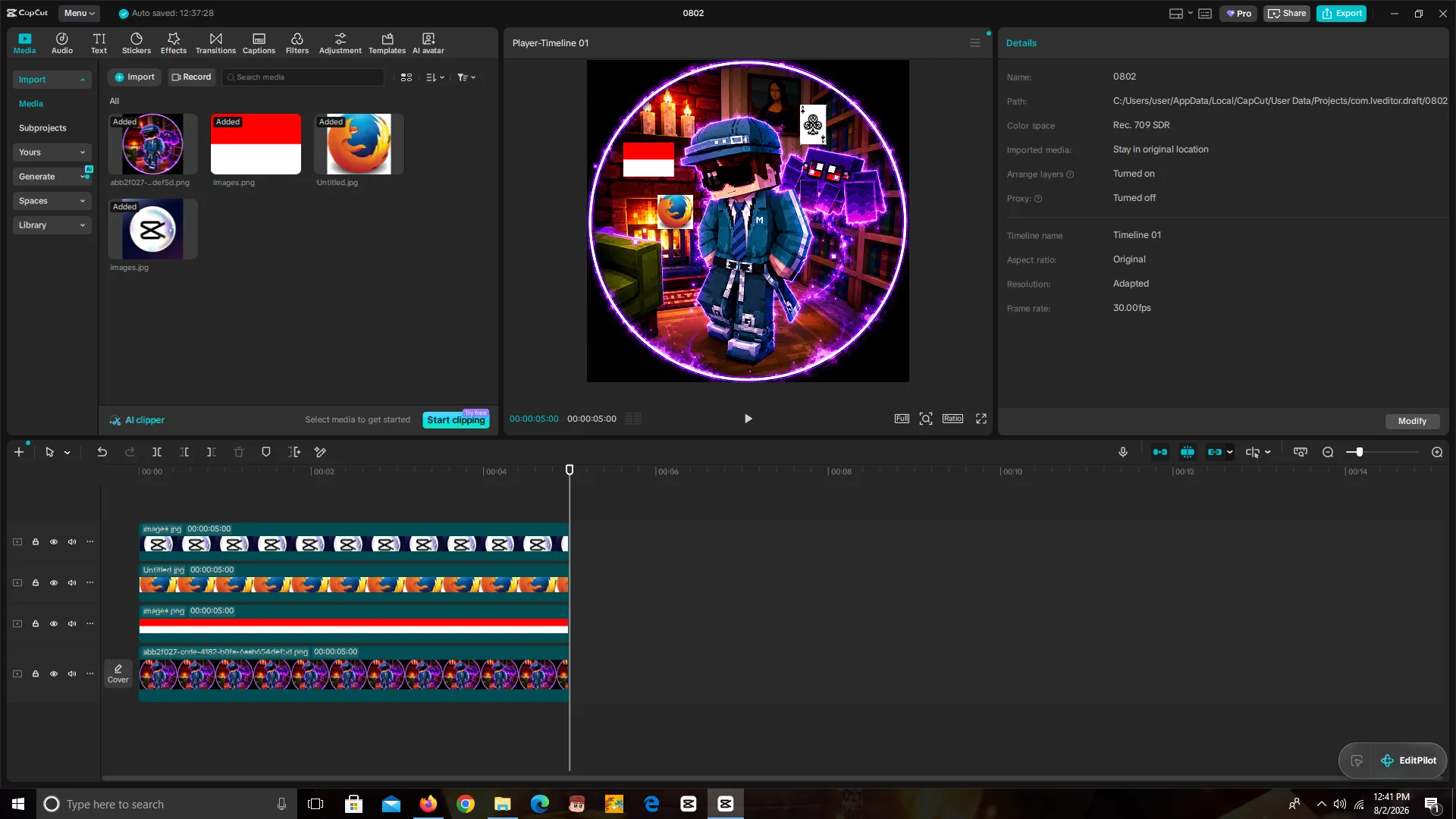Open the selection tool mode dropdown
Screen dimensions: 1456x819
tap(67, 453)
